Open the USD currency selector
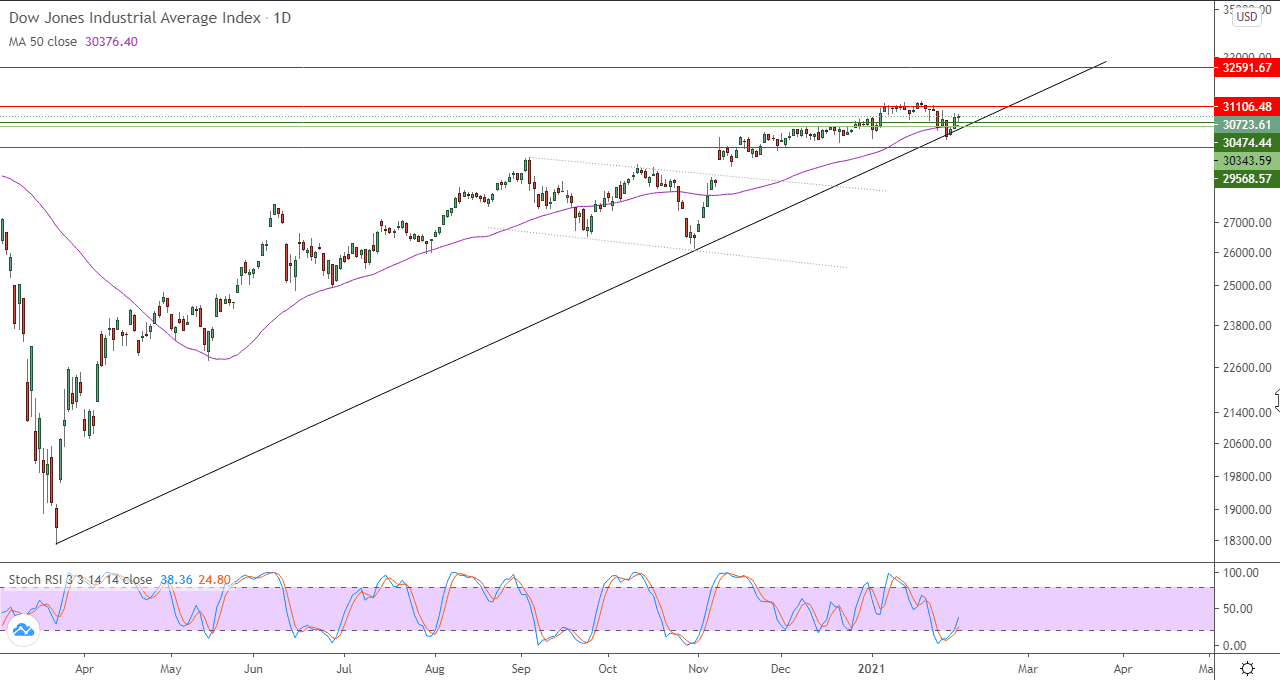Screen dimensions: 1280x680 click(x=1246, y=16)
